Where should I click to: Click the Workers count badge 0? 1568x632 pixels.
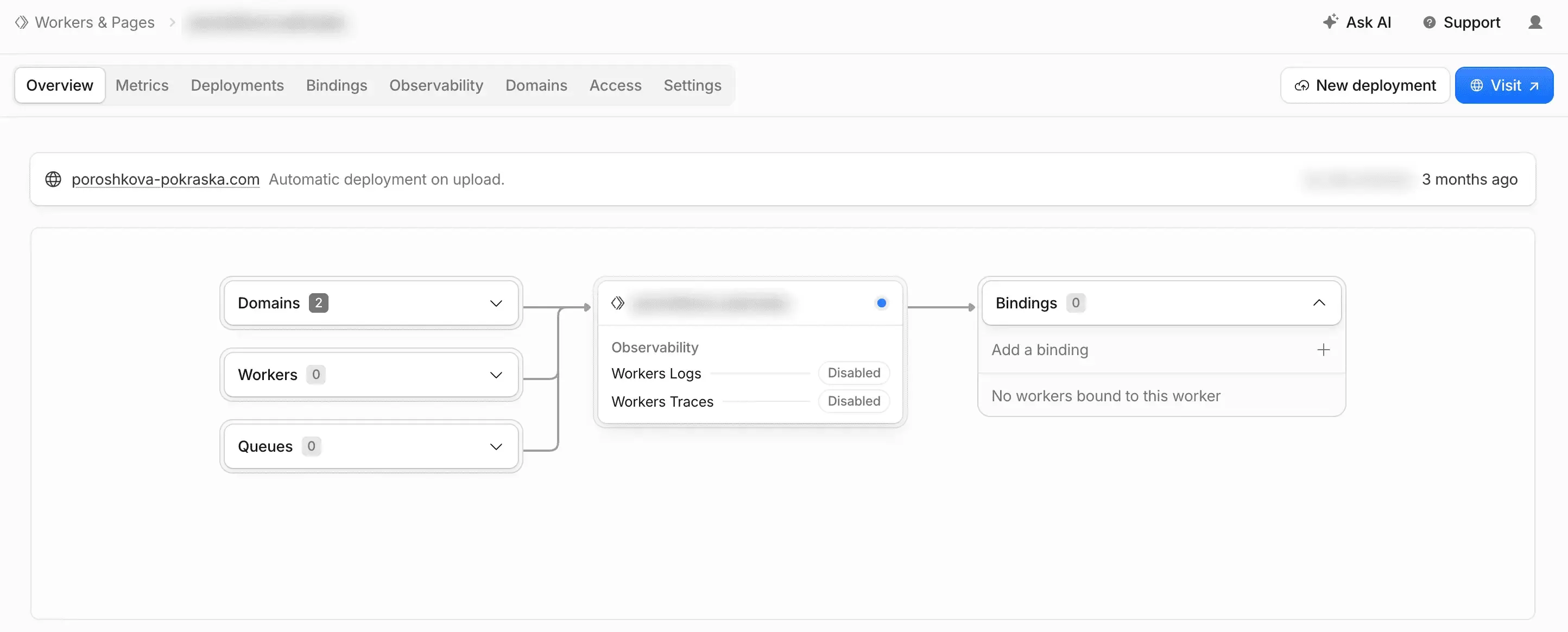[x=316, y=375]
